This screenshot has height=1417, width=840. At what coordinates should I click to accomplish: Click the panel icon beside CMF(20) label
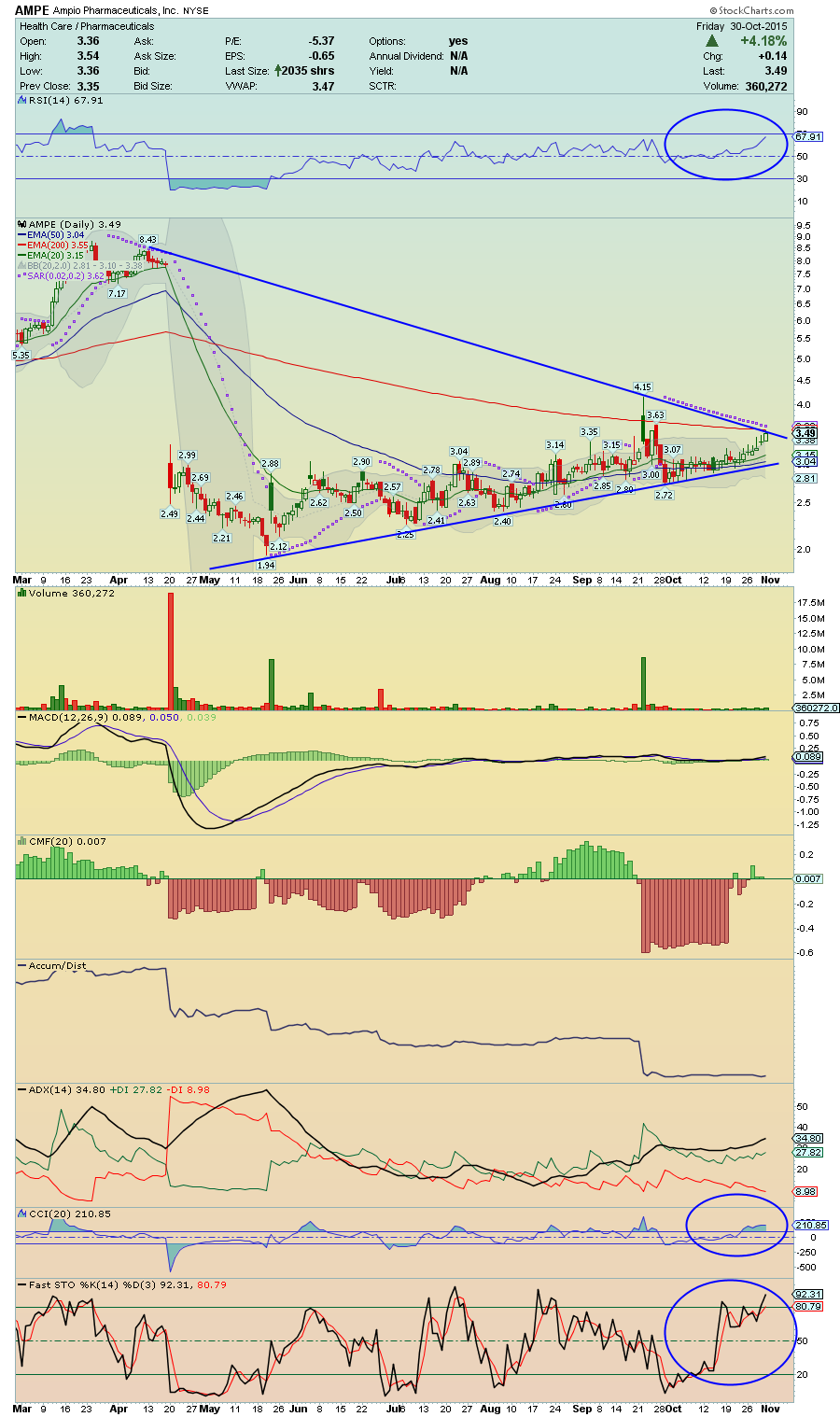tap(23, 841)
